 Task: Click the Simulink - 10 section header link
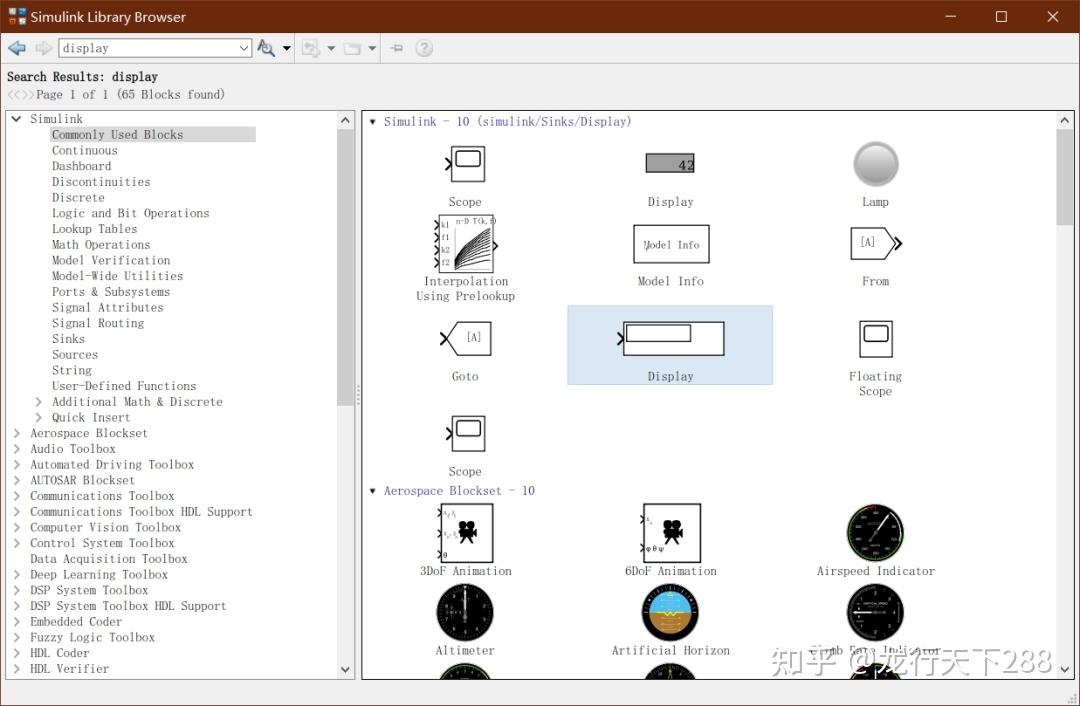[508, 122]
